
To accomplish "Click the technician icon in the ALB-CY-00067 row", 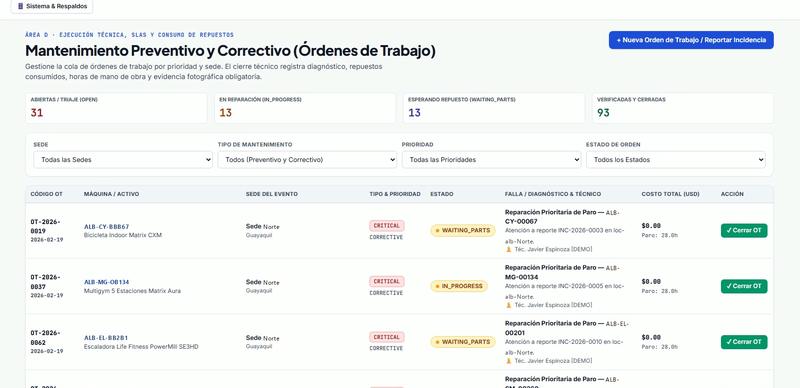I will [x=508, y=250].
